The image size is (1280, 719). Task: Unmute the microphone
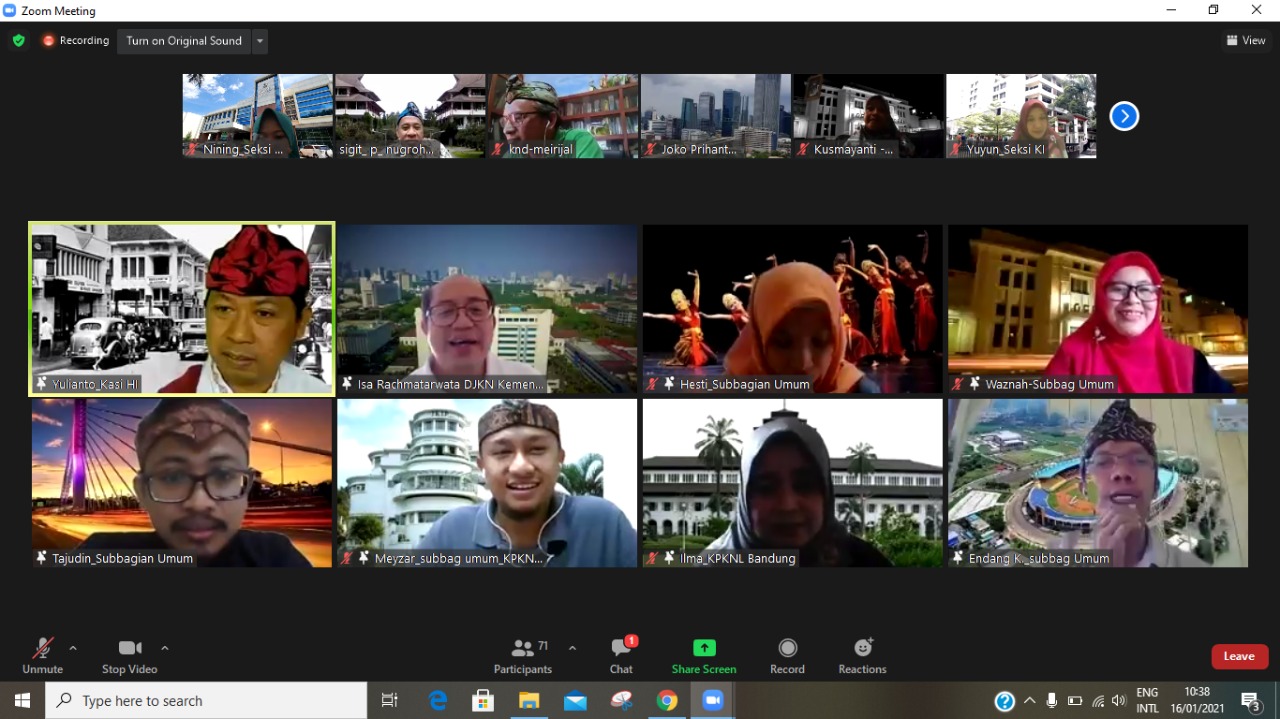point(42,656)
